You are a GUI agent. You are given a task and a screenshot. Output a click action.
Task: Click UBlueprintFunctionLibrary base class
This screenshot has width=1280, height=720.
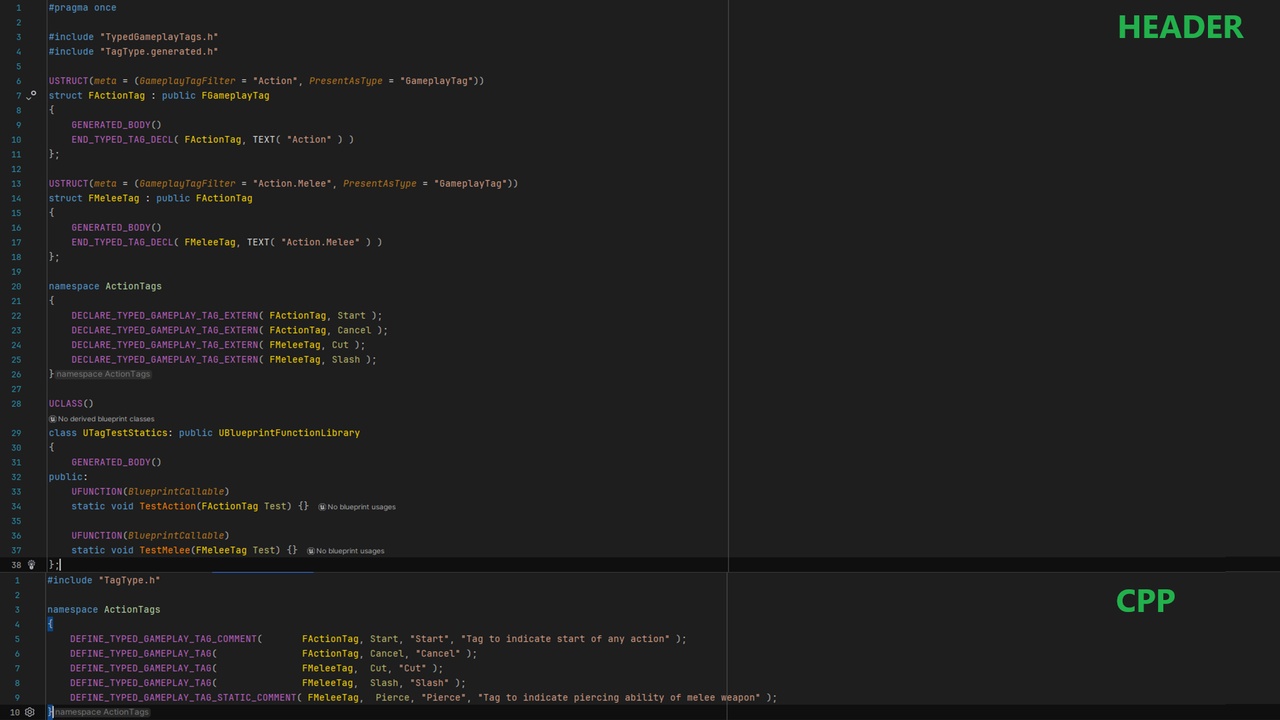pyautogui.click(x=289, y=433)
